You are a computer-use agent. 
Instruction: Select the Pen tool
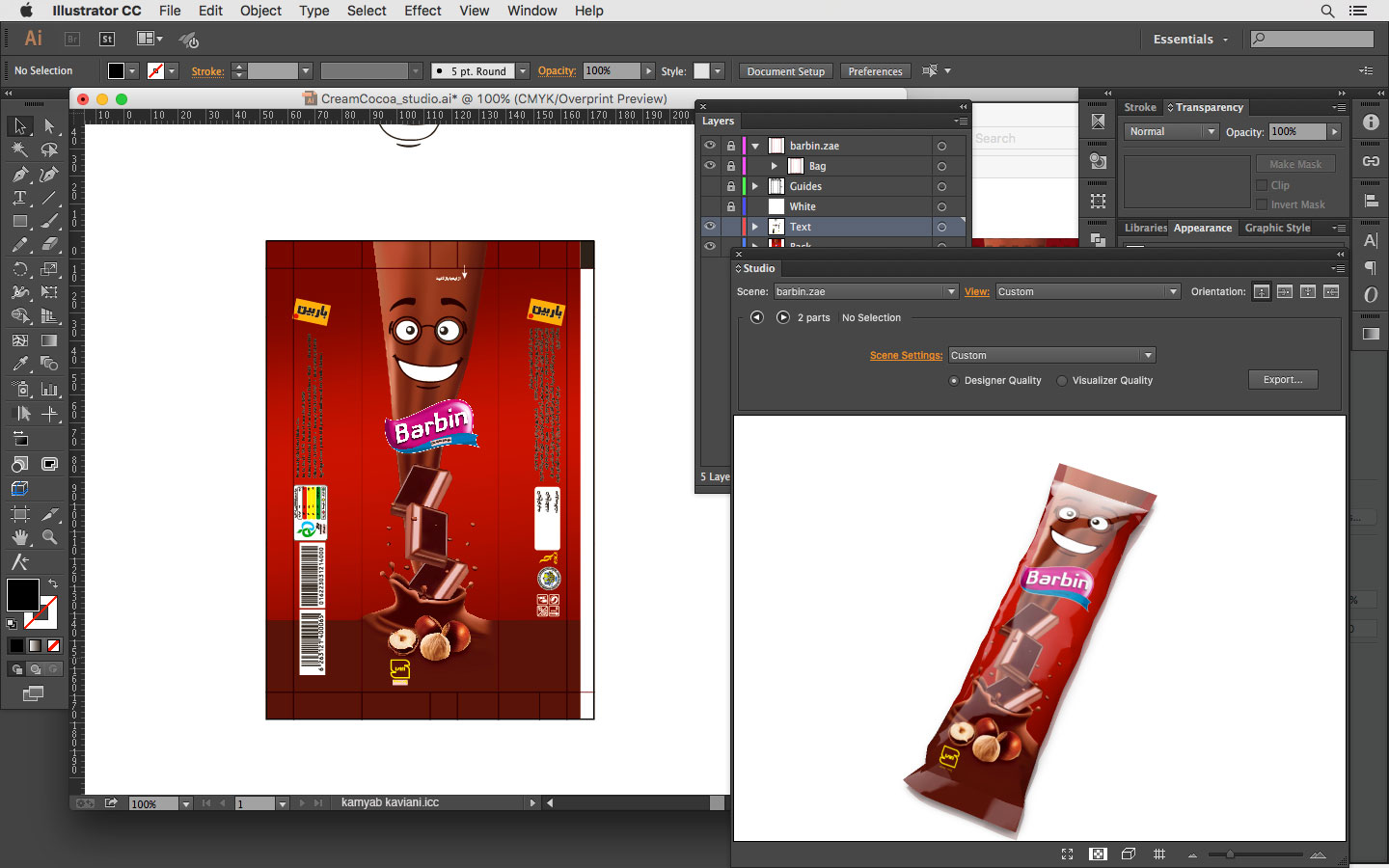coord(19,175)
